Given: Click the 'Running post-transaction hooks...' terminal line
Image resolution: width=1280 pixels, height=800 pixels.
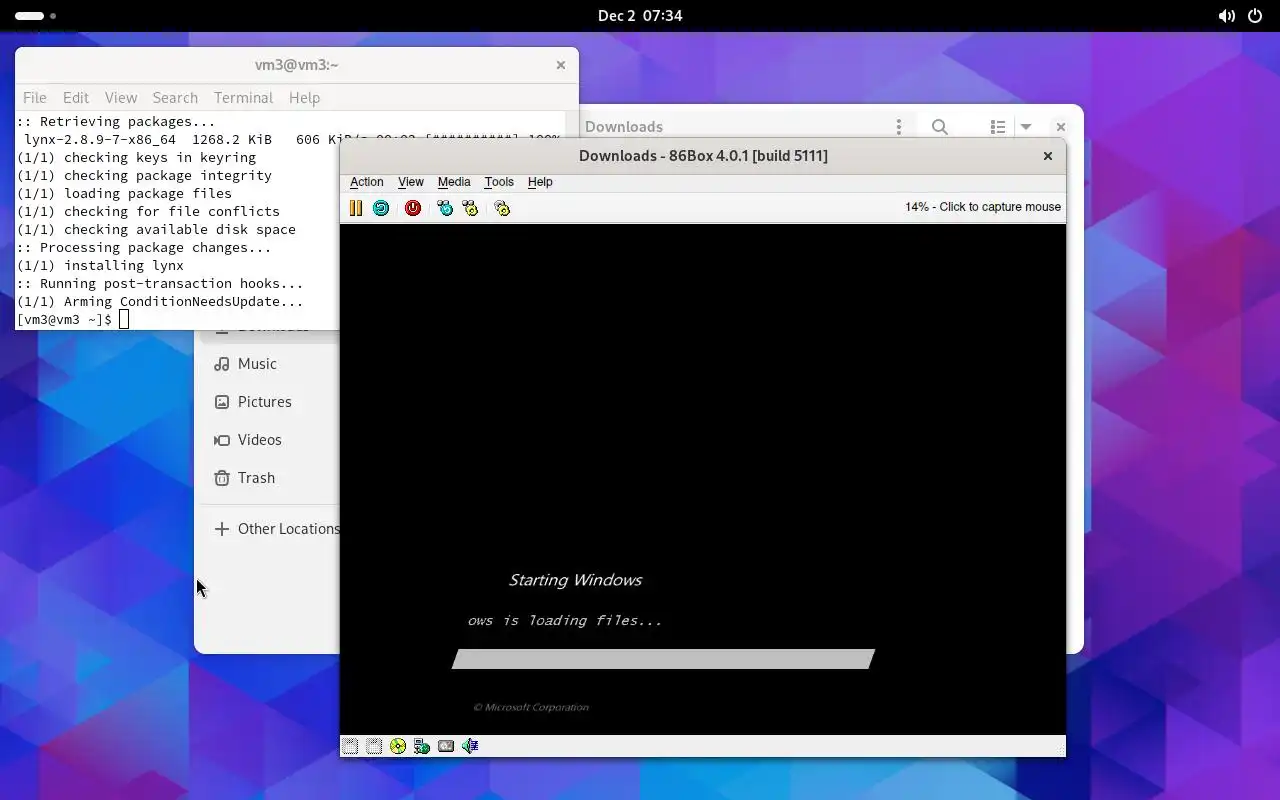Looking at the screenshot, I should pyautogui.click(x=160, y=284).
